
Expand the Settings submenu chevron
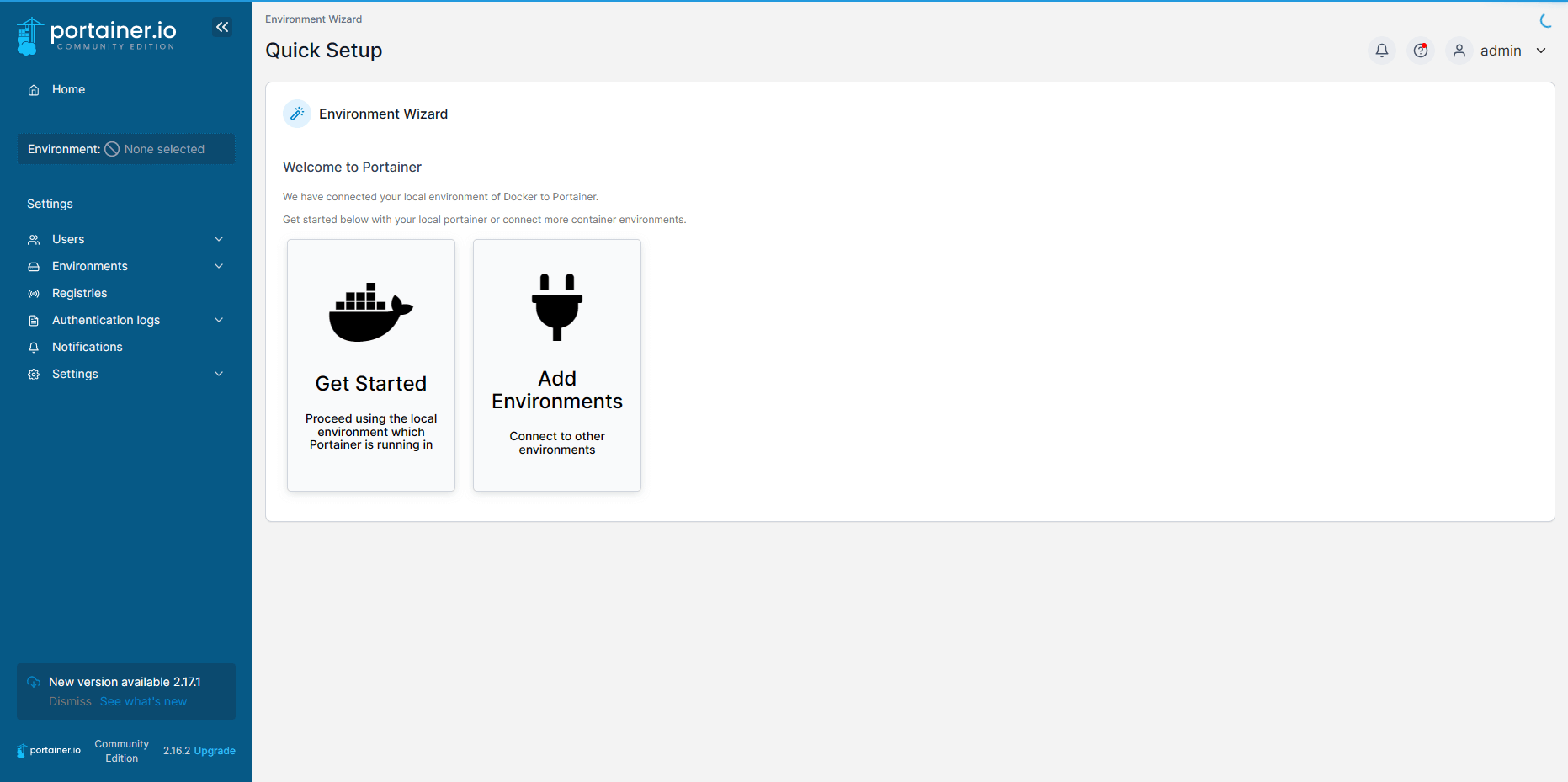click(x=219, y=374)
